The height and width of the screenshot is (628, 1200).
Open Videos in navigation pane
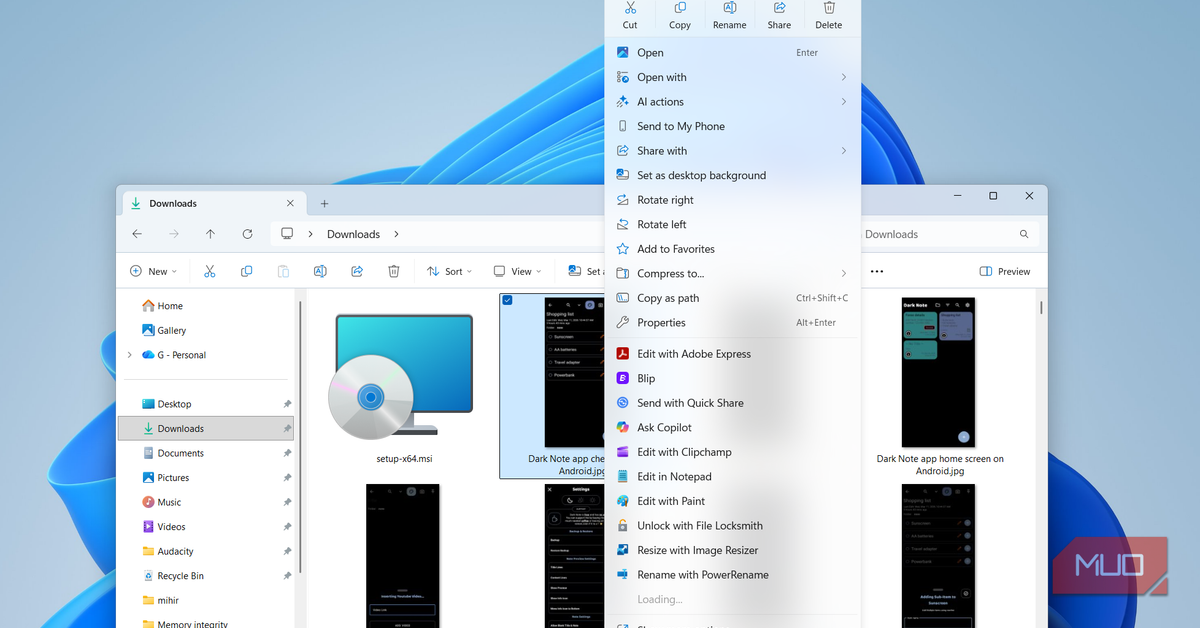click(208, 527)
